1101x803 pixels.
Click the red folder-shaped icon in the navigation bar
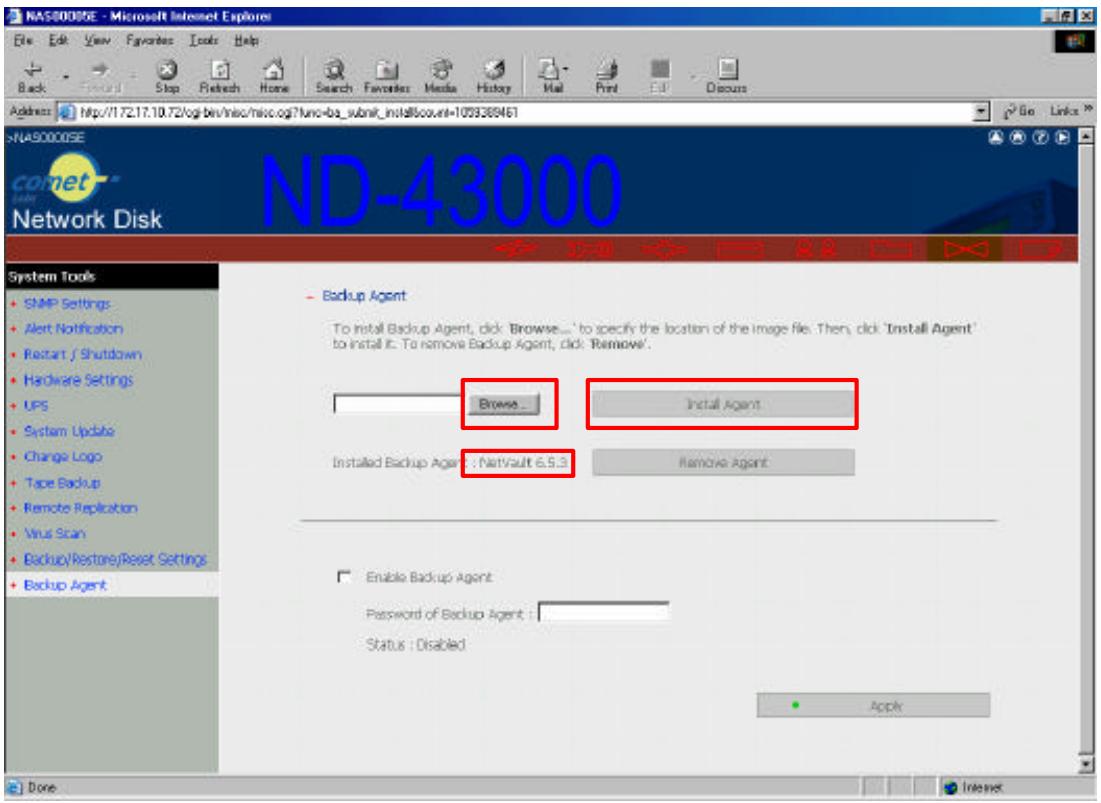[x=891, y=248]
